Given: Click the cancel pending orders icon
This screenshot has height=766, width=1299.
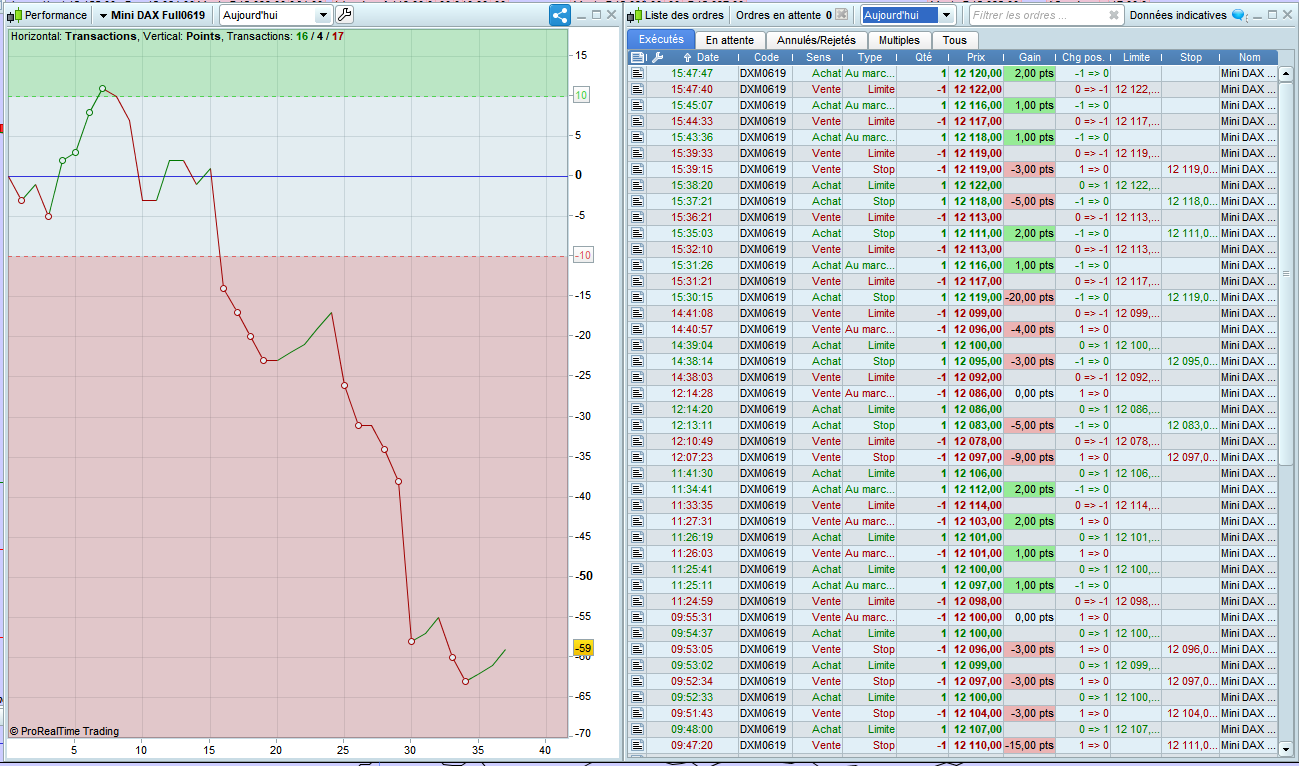Looking at the screenshot, I should [842, 15].
